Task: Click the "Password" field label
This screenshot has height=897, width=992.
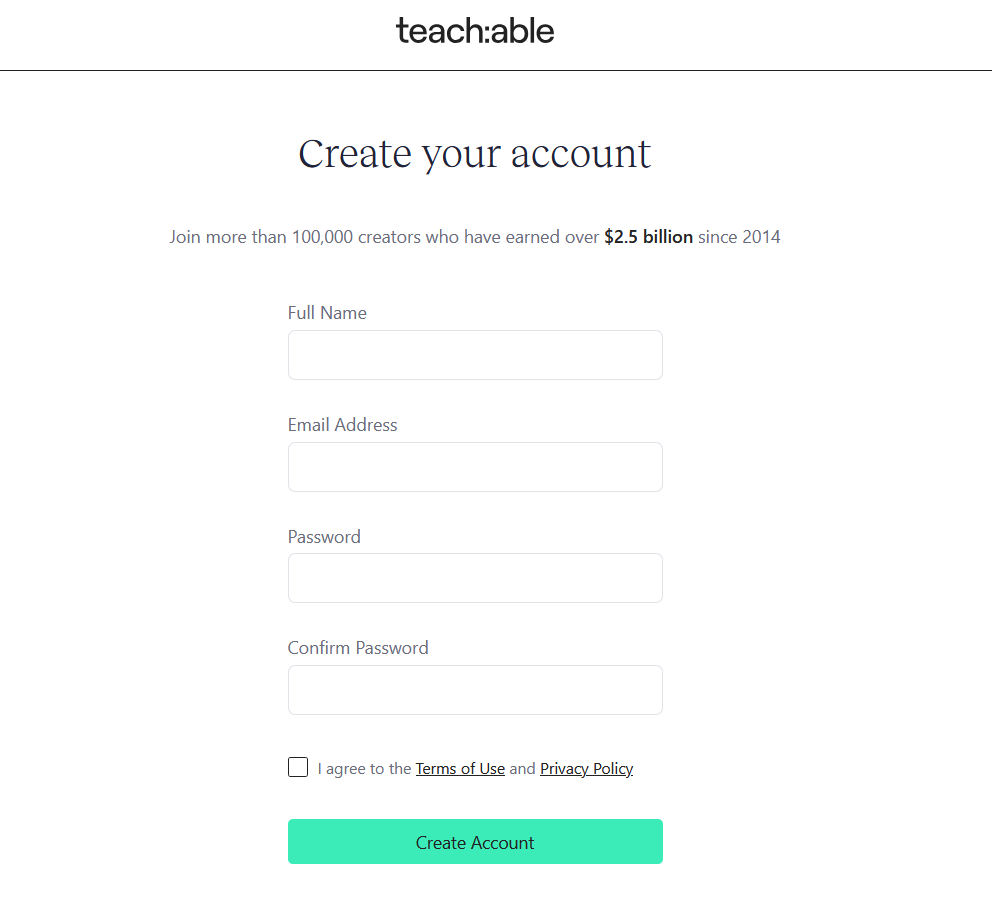Action: point(324,537)
